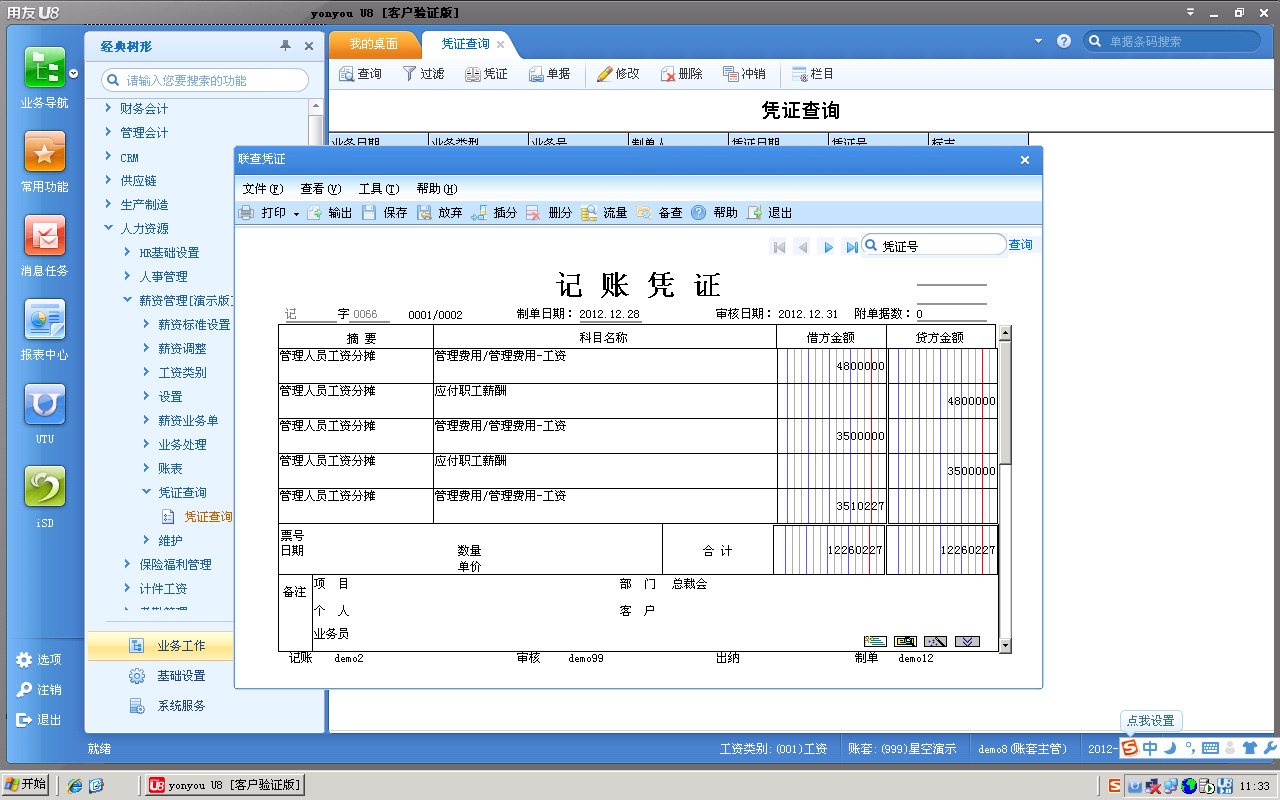Viewport: 1280px width, 800px height.
Task: Click 帮助 icon in the voucher dialog toolbar
Action: [699, 213]
